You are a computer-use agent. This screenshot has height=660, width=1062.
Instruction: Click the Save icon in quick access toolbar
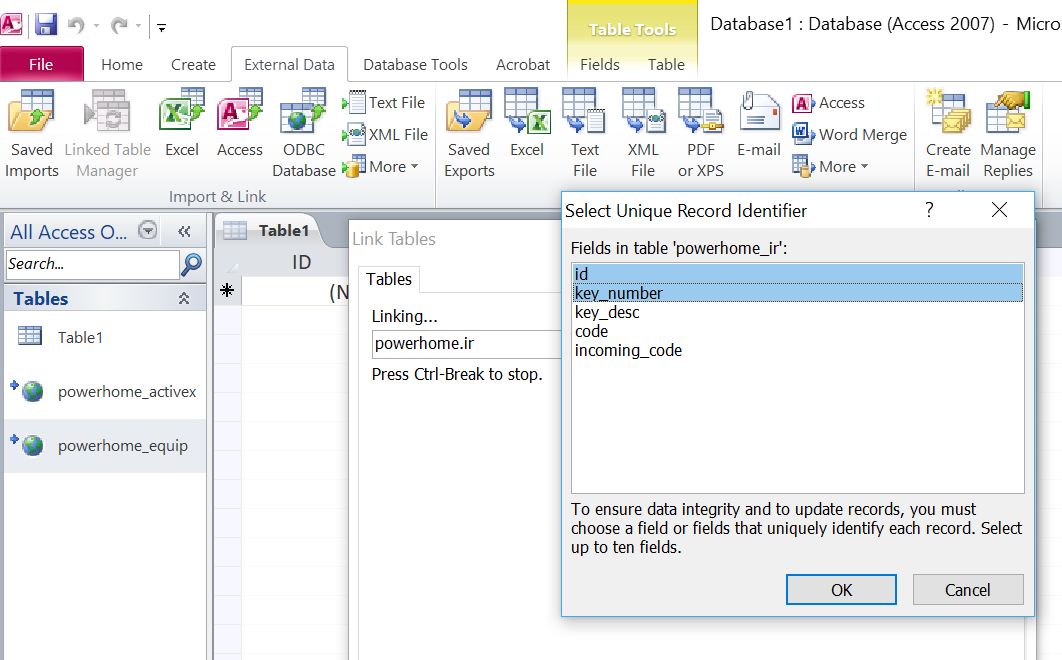(x=46, y=25)
